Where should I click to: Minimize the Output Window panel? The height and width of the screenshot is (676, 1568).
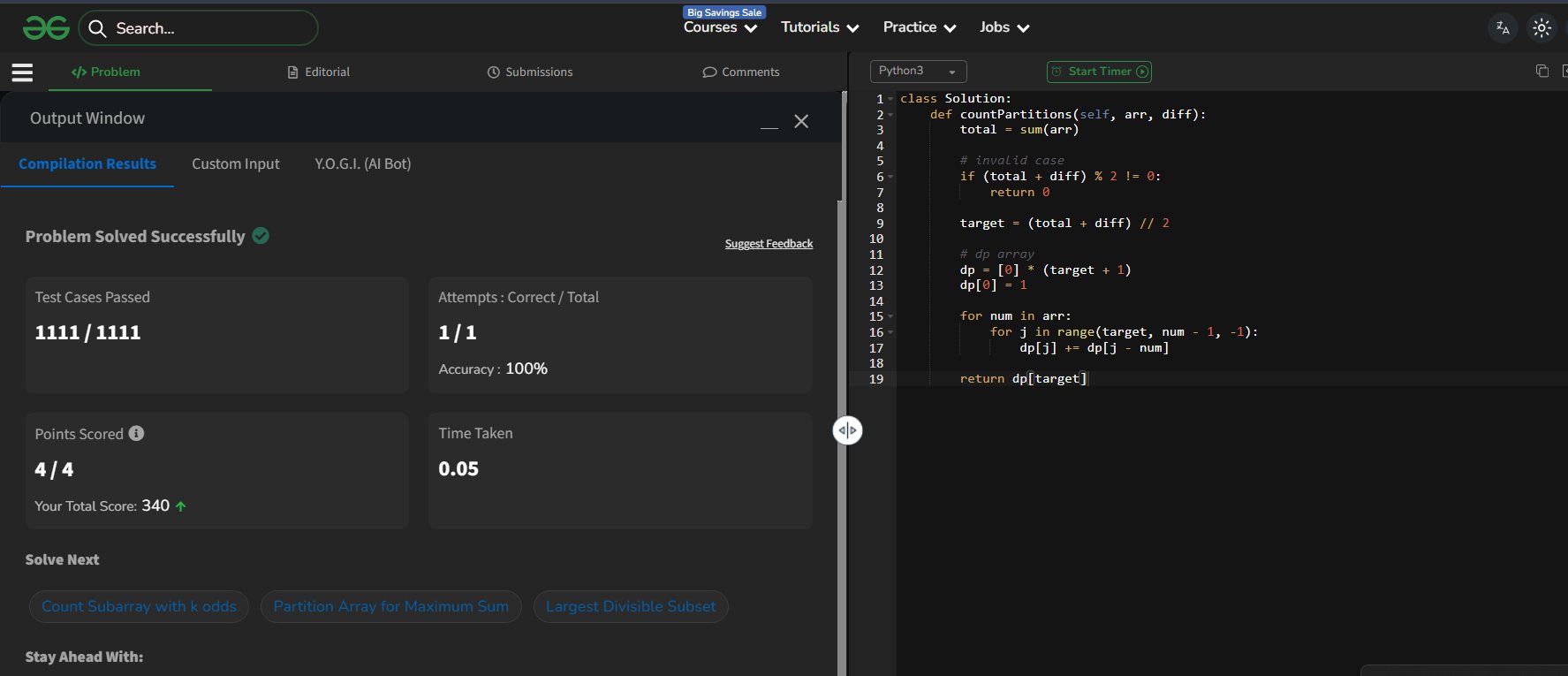point(769,127)
